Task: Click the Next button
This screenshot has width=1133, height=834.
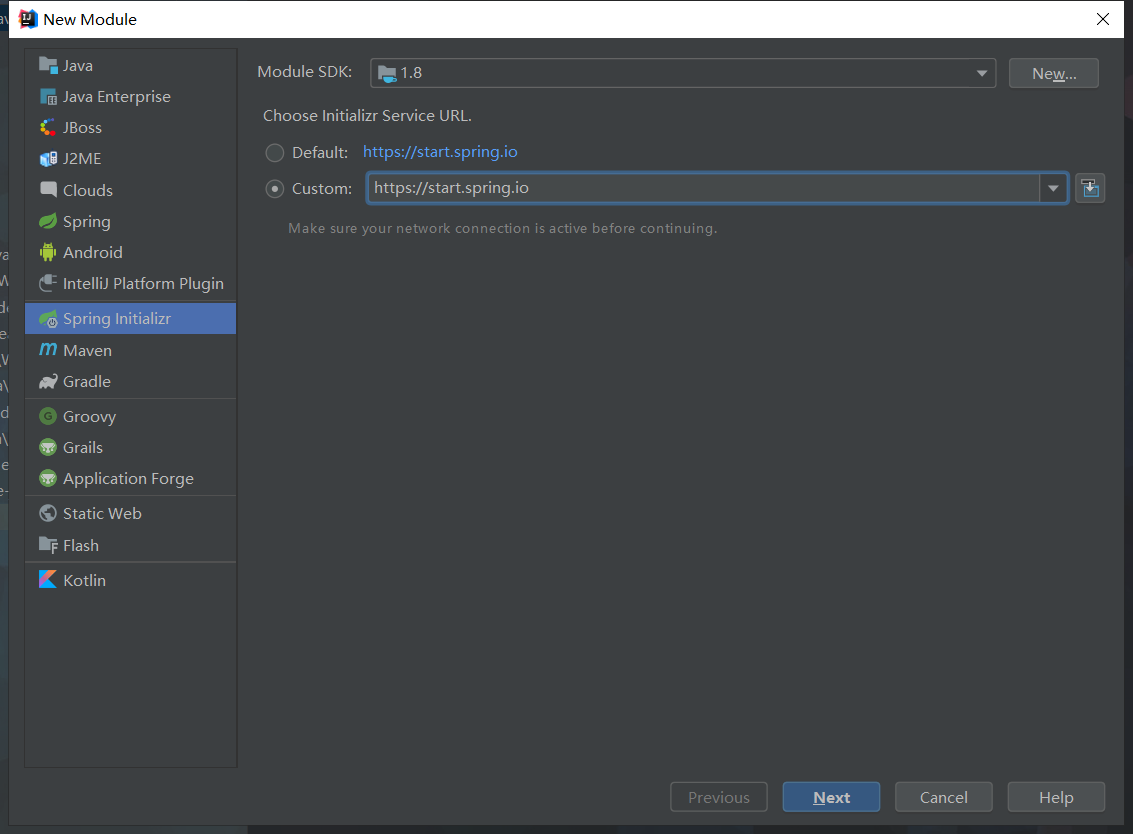Action: 831,797
